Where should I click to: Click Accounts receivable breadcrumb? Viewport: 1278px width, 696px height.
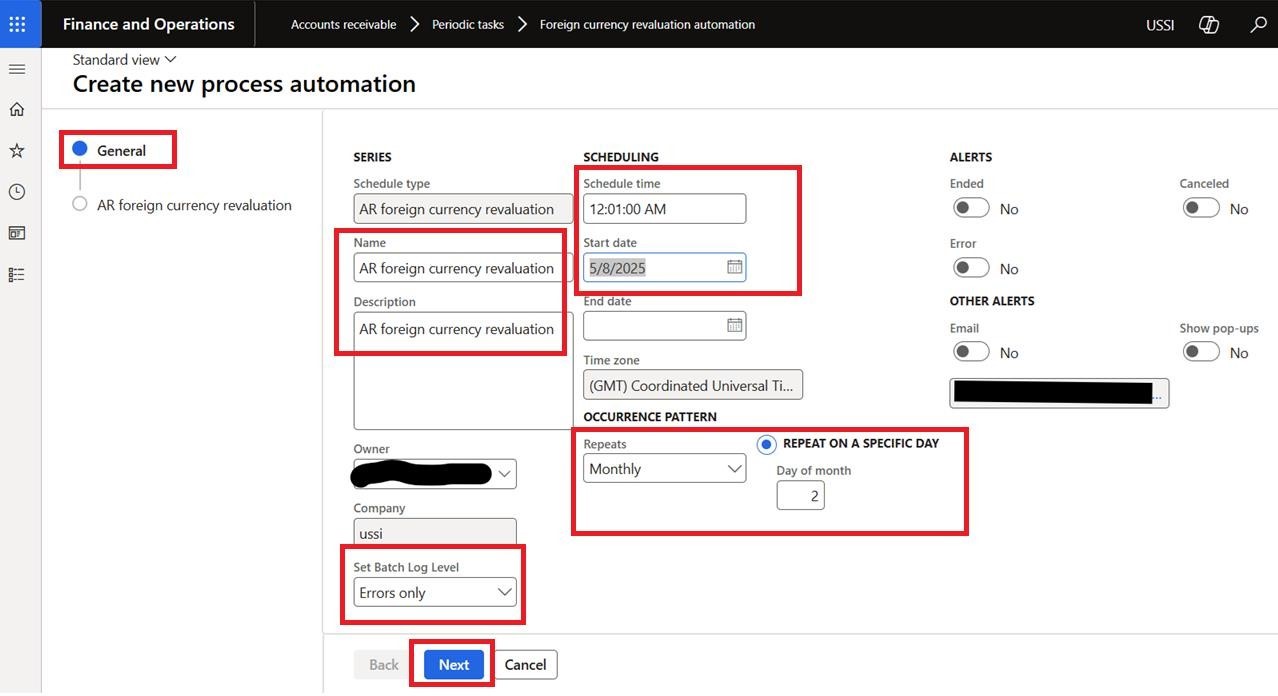[343, 25]
